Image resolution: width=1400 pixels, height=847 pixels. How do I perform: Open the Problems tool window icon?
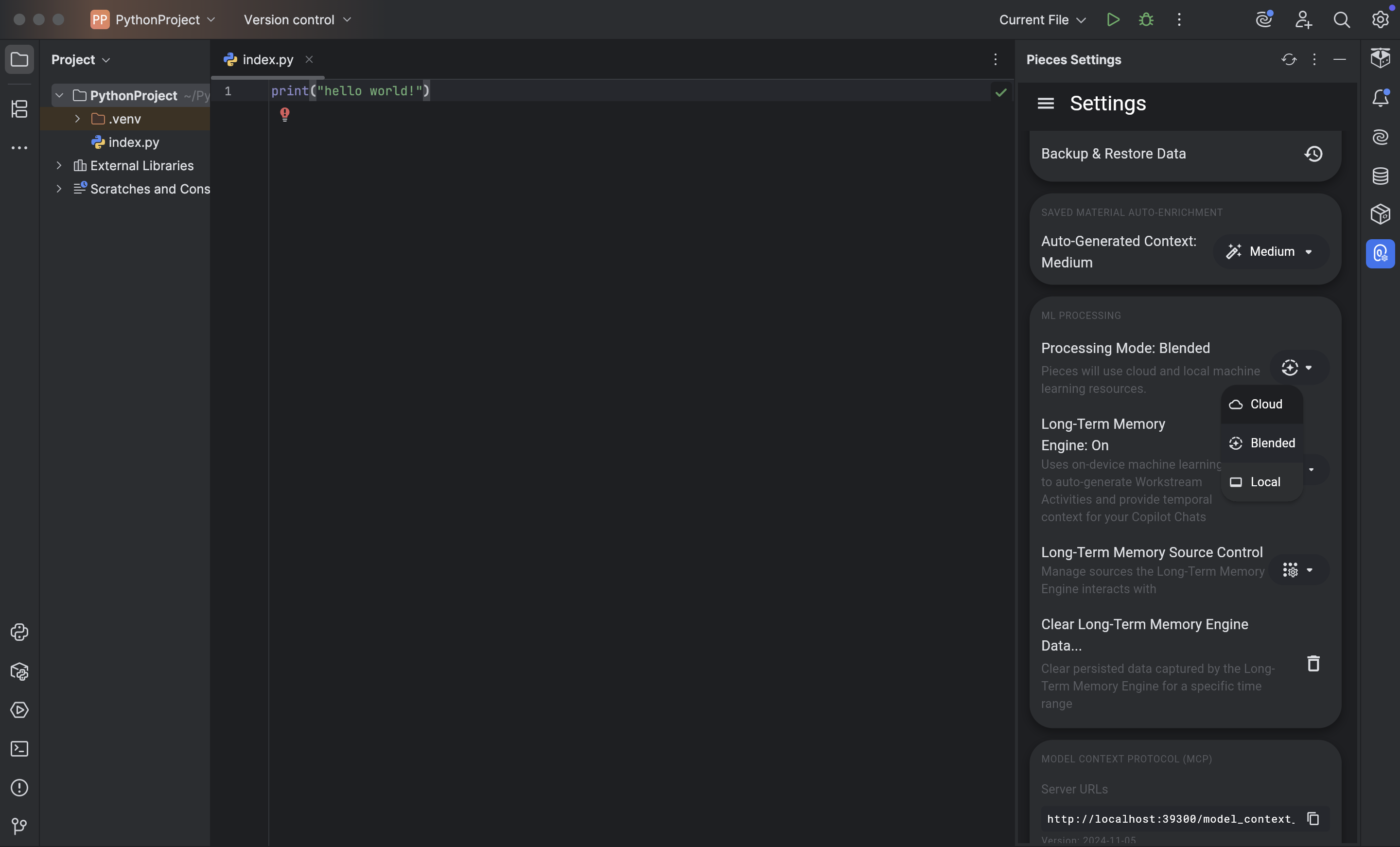pyautogui.click(x=19, y=787)
